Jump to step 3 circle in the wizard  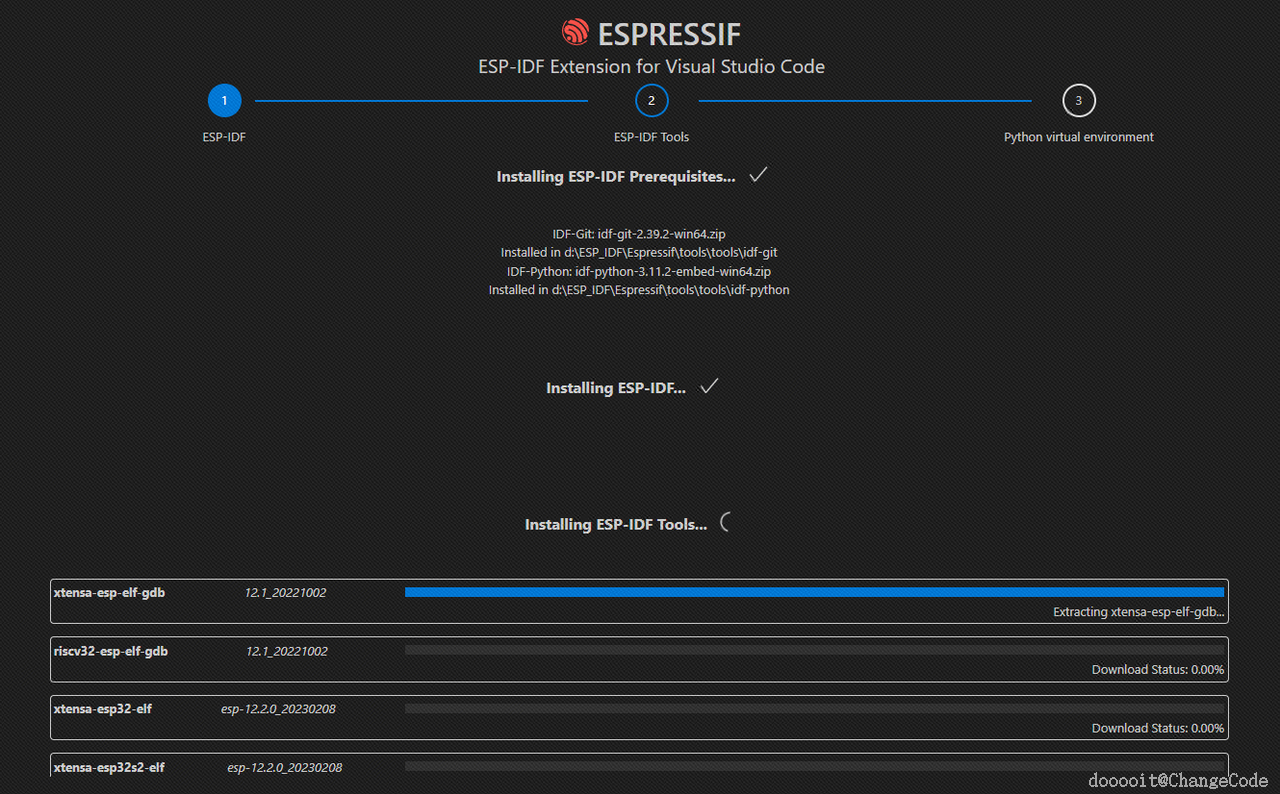[x=1078, y=101]
